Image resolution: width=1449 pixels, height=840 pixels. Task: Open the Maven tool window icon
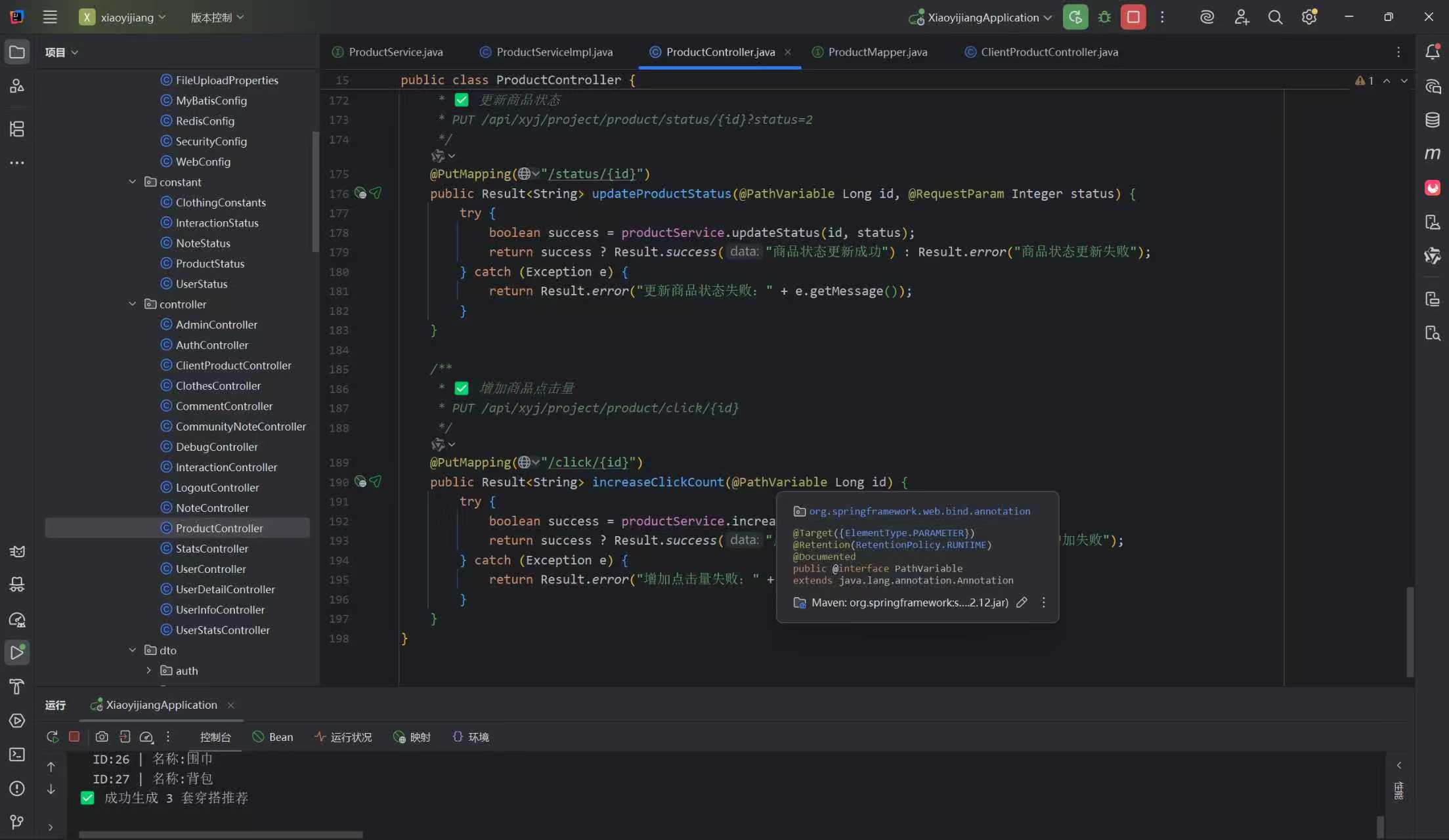(1432, 154)
